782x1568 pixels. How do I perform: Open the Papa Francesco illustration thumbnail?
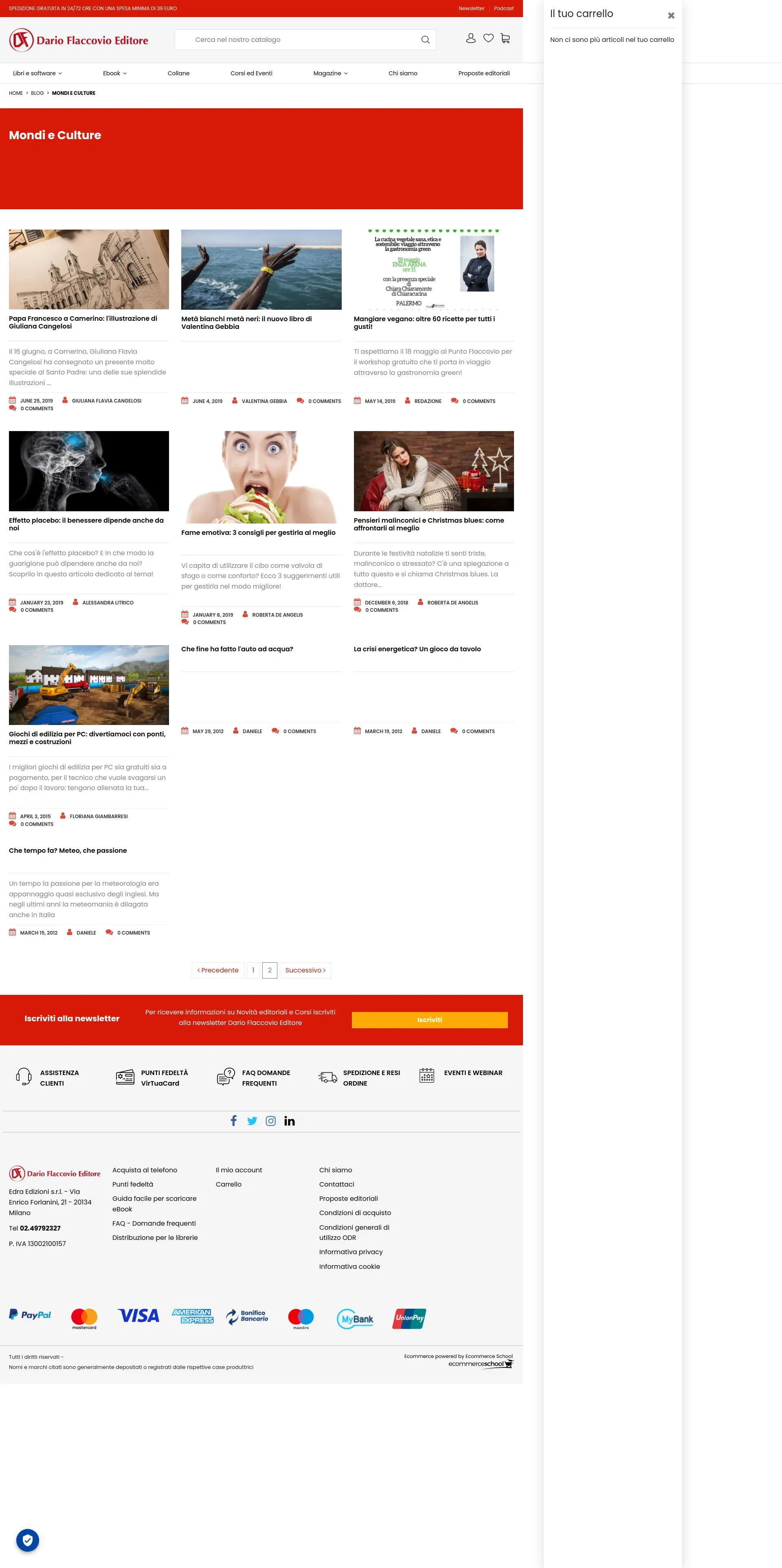(x=89, y=269)
